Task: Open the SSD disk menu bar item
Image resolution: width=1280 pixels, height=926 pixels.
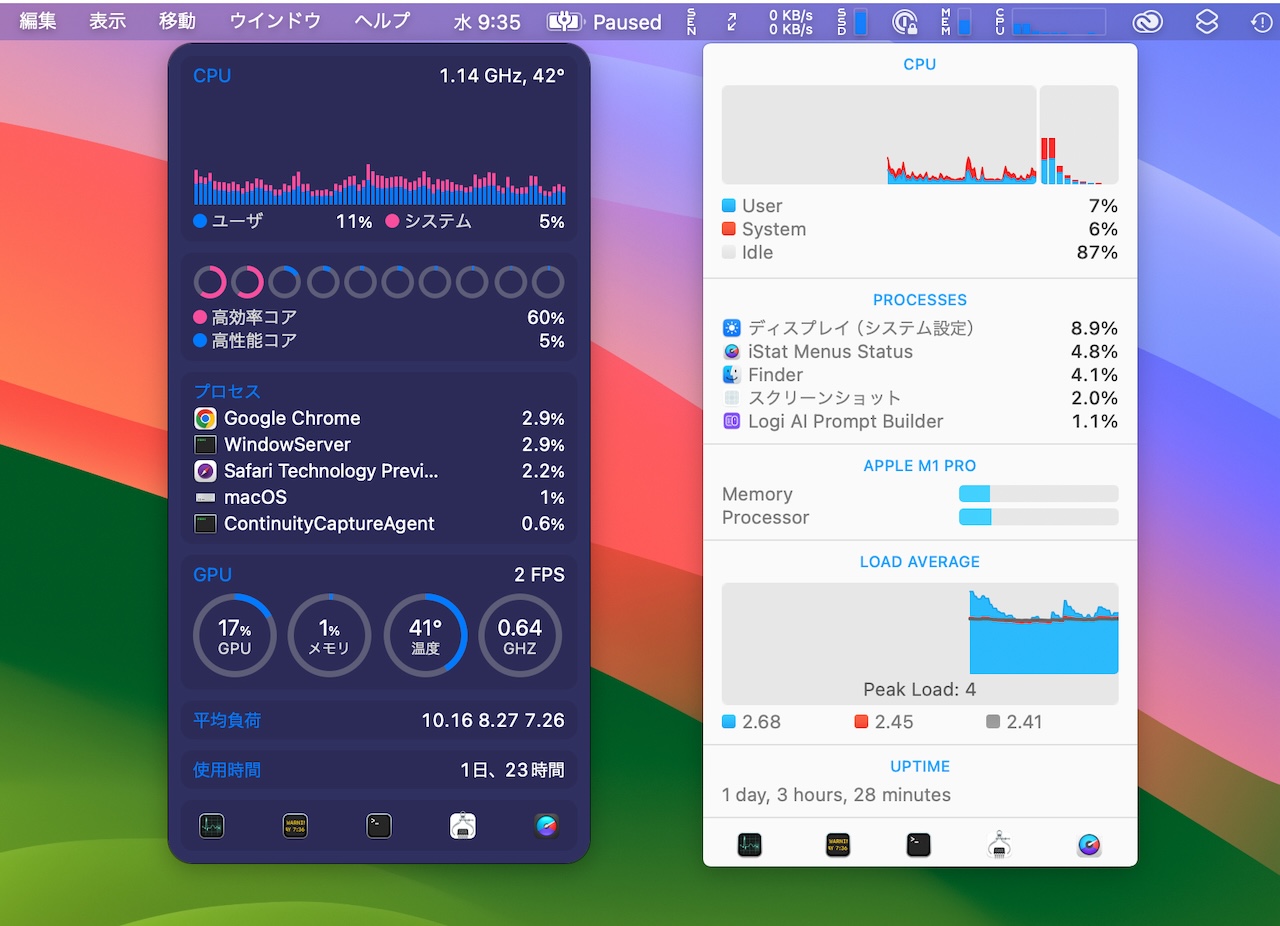Action: 851,21
